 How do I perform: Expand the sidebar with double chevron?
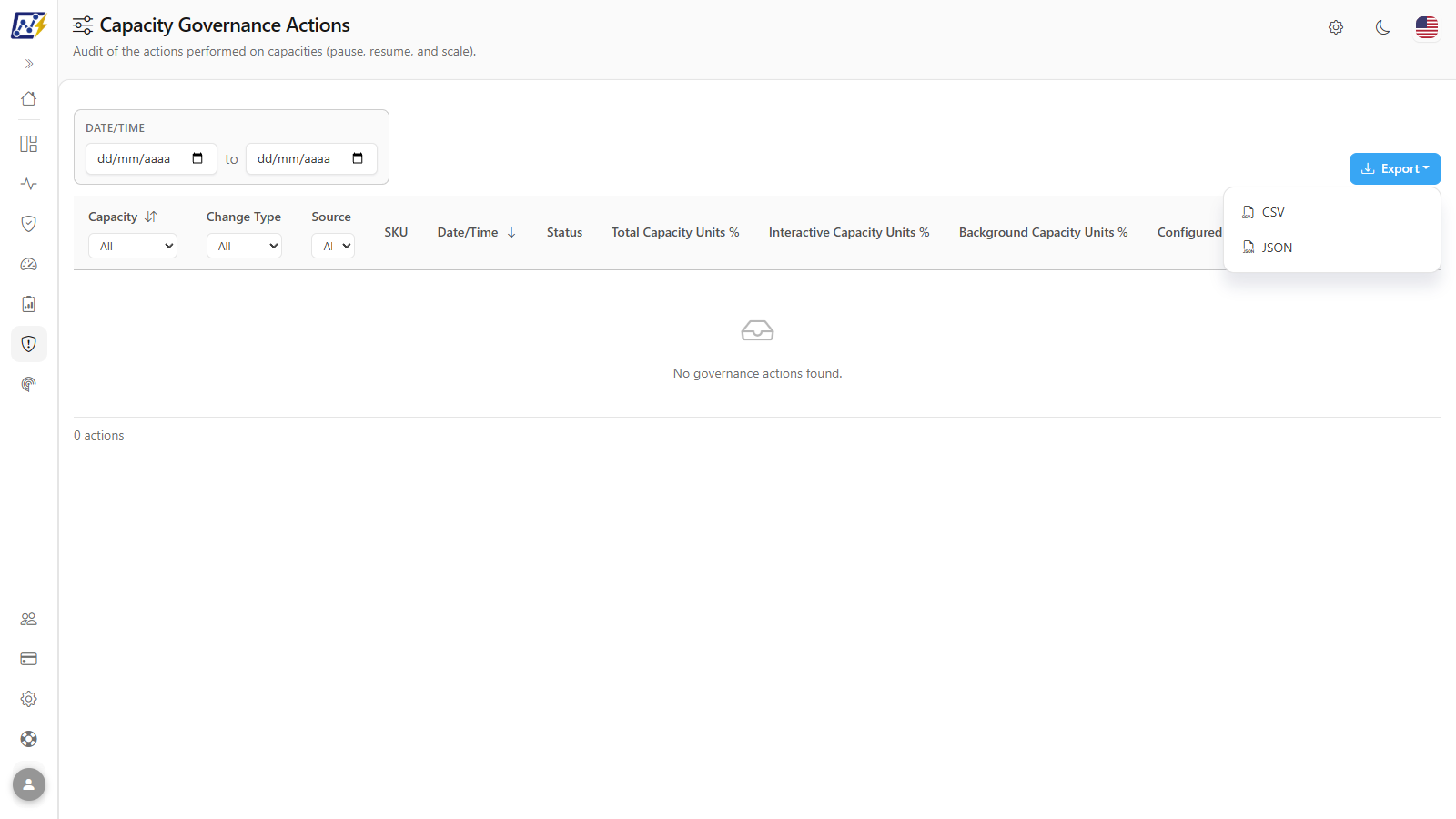29,64
